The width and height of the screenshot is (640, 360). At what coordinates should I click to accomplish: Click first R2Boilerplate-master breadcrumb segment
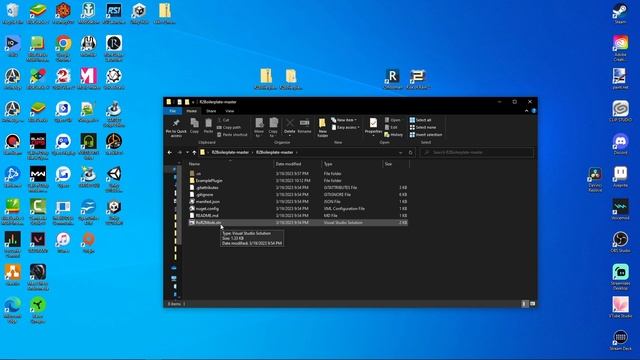[x=230, y=153]
